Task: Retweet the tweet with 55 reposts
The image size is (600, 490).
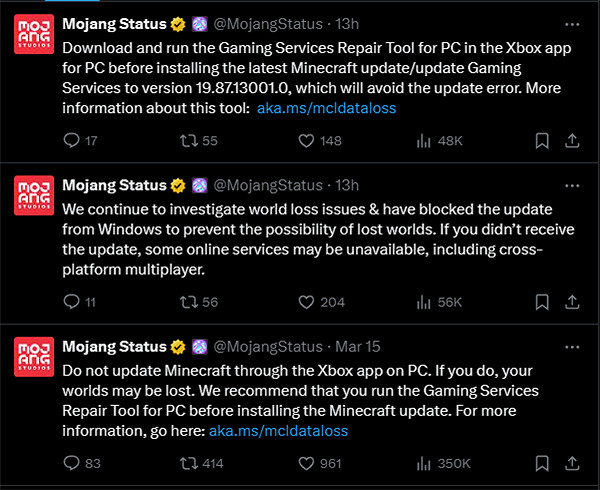Action: pyautogui.click(x=187, y=140)
